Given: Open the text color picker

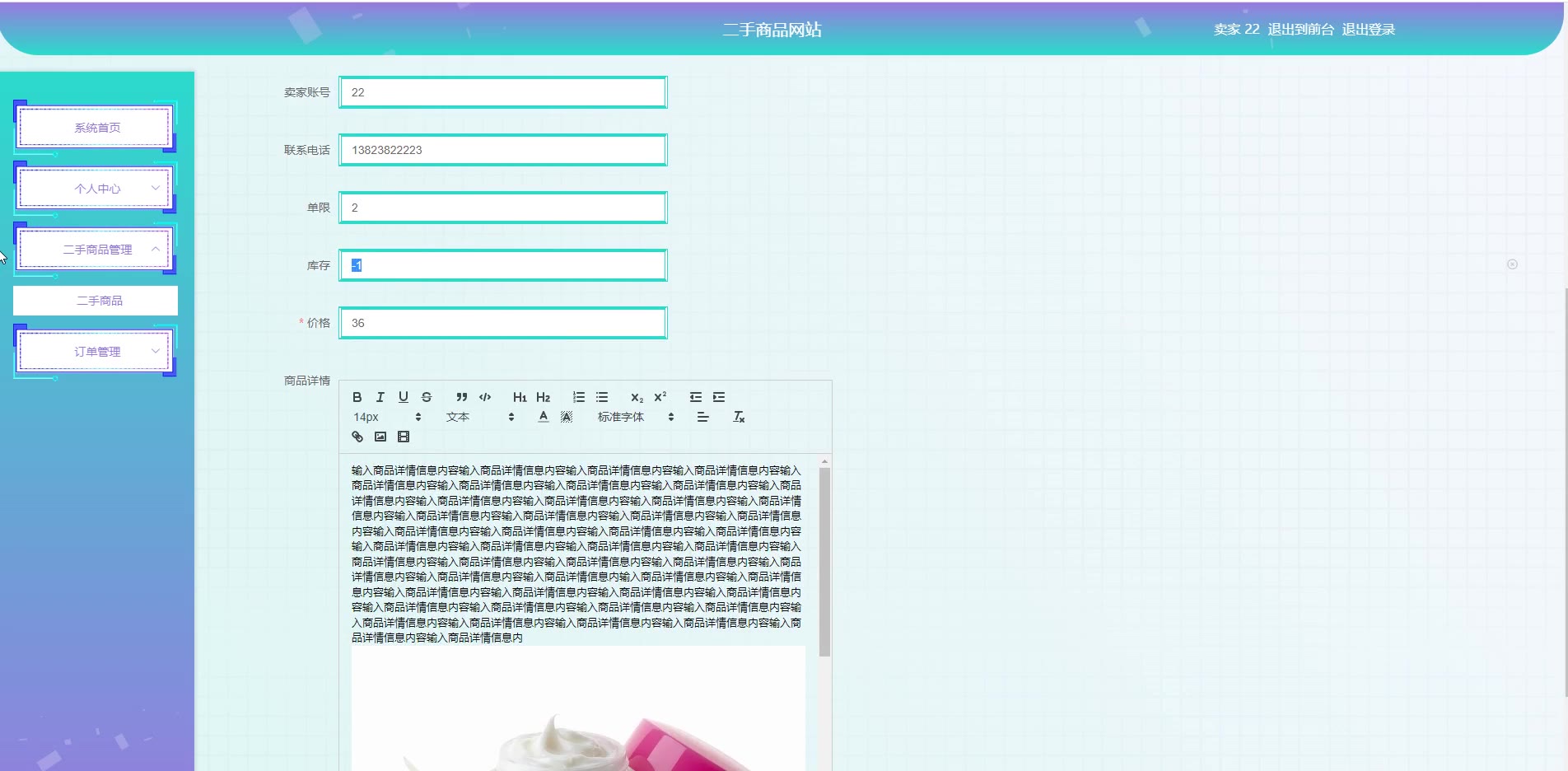Looking at the screenshot, I should coord(544,417).
